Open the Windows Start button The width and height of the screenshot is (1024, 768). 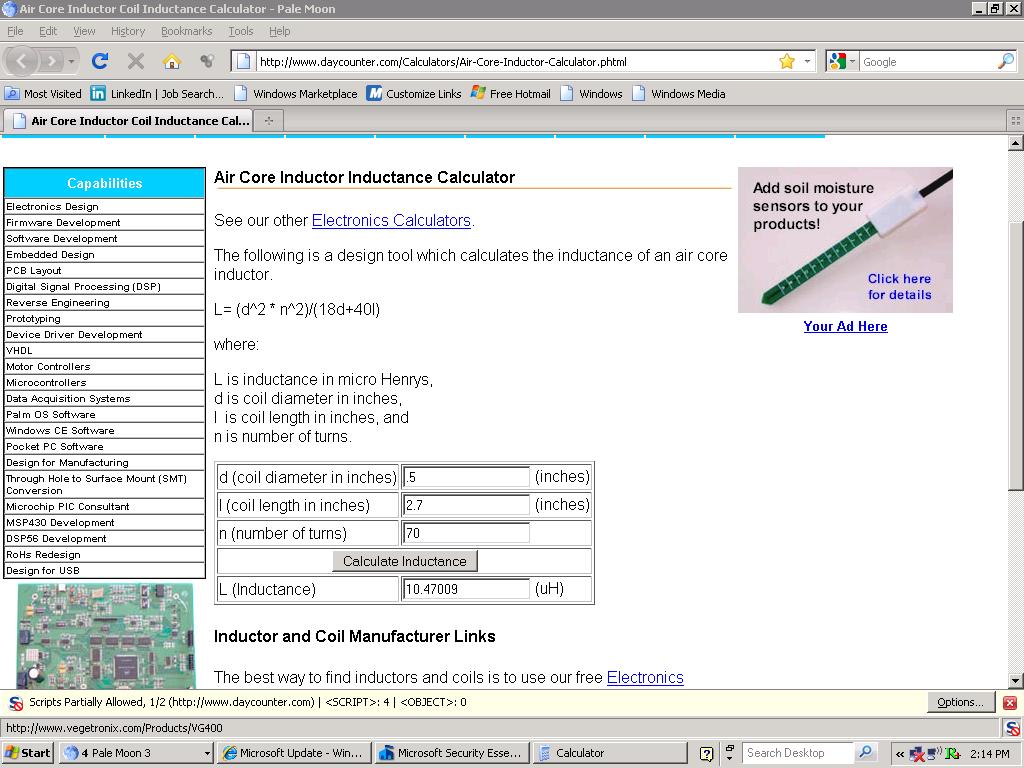[x=27, y=753]
